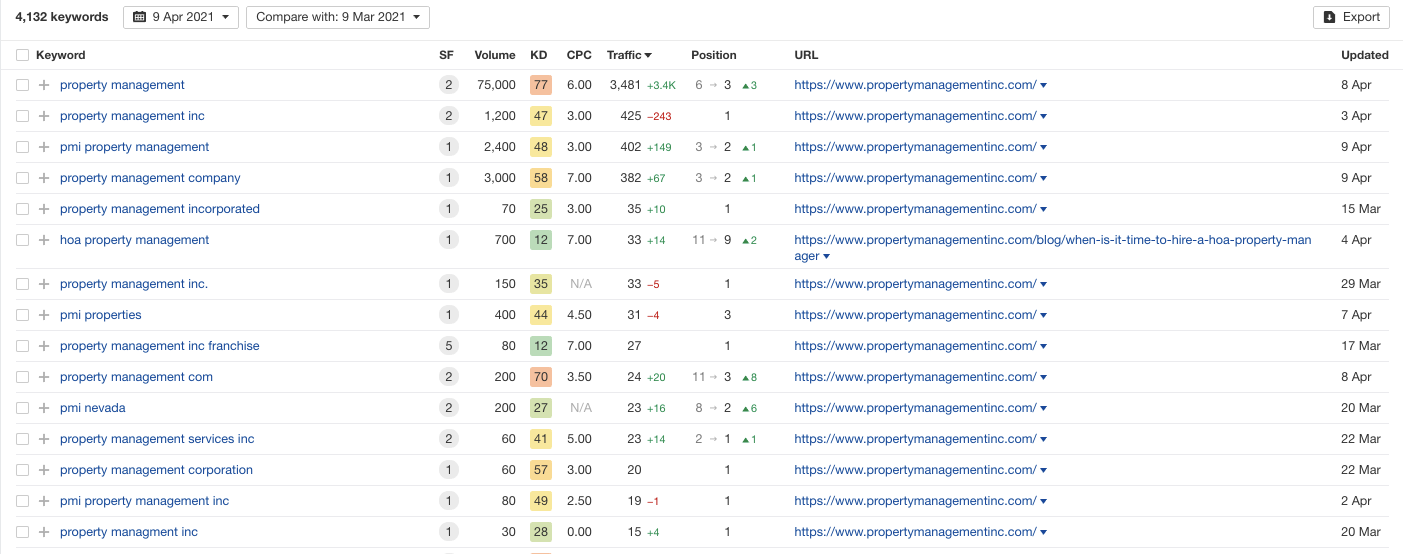The height and width of the screenshot is (554, 1403).
Task: Expand URL dropdown arrow for 'pmi properties' row
Action: point(1044,316)
